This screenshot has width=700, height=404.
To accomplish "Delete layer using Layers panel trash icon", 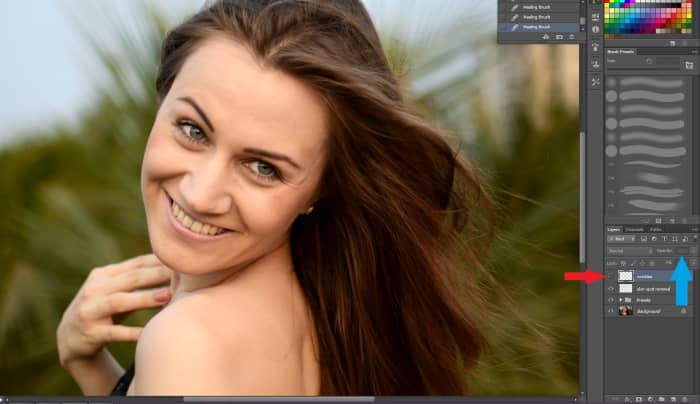I will point(685,399).
